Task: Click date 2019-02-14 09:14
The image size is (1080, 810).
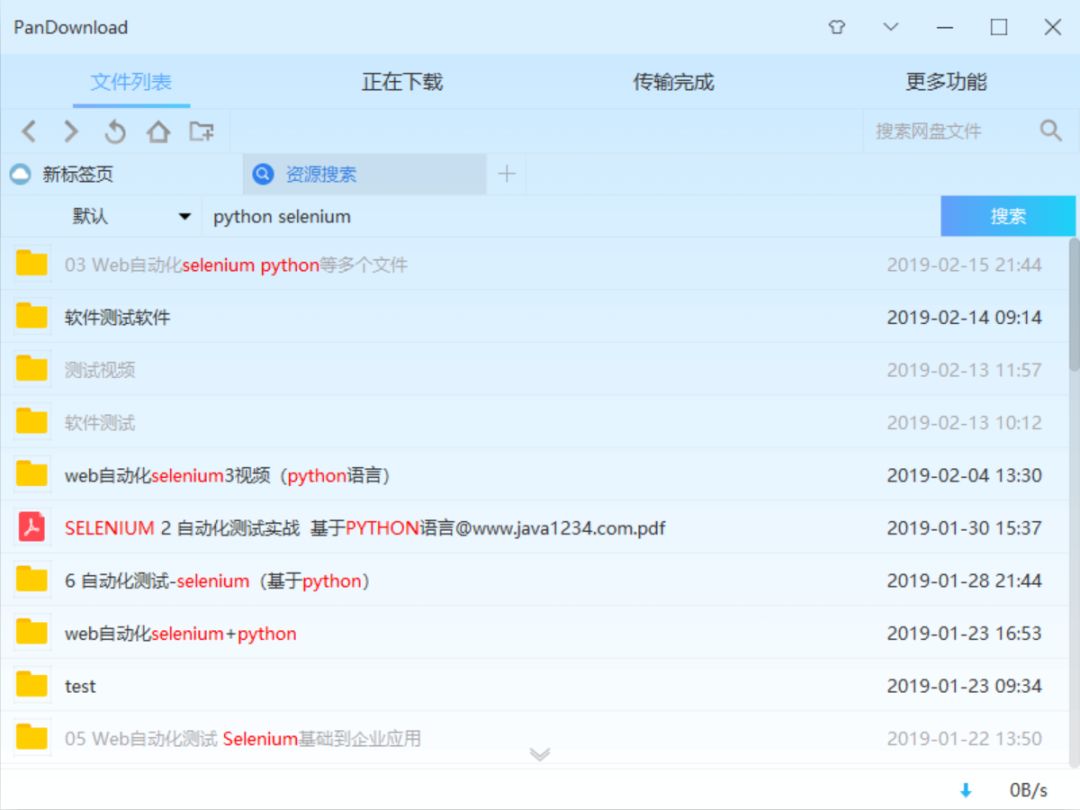Action: coord(964,318)
